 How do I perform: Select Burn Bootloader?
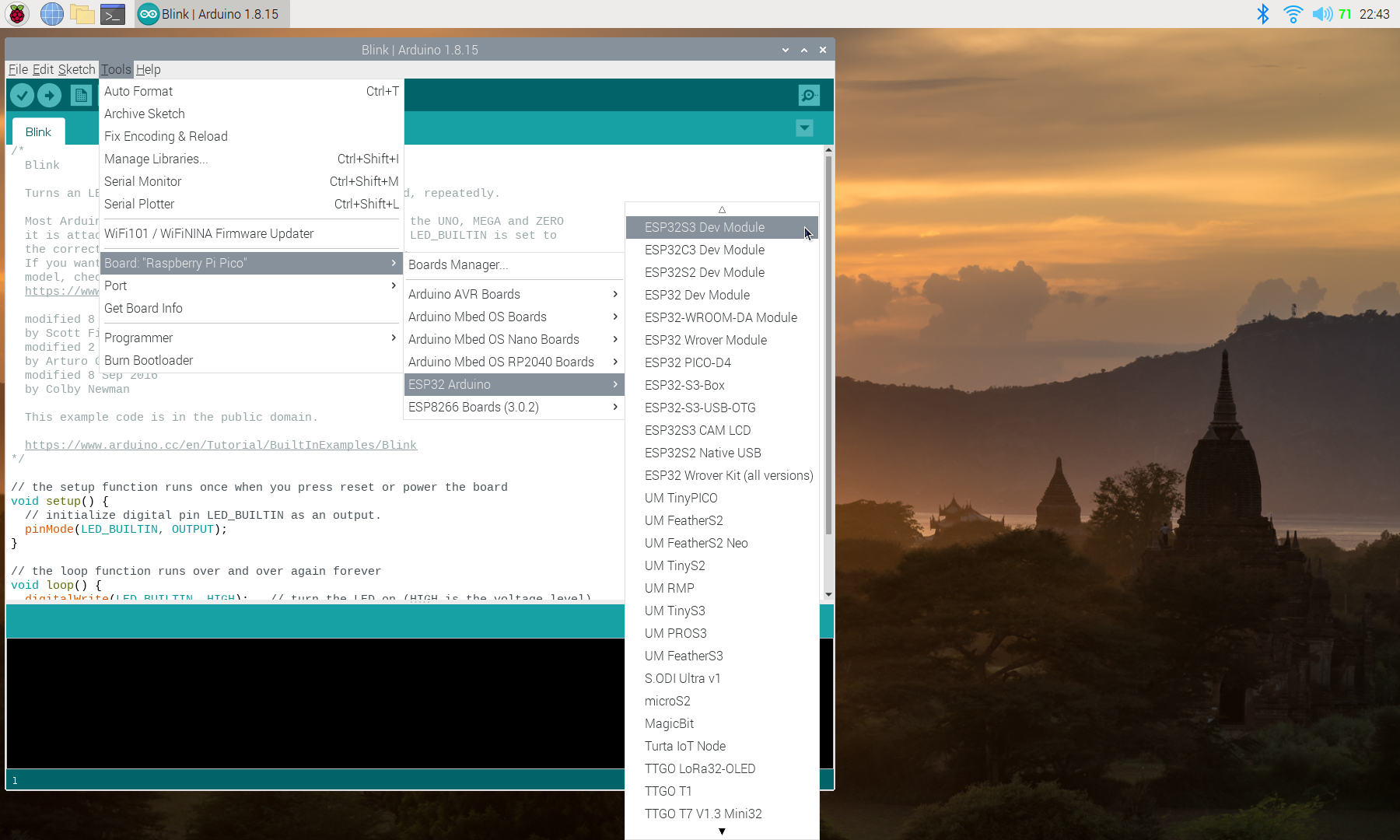[x=251, y=360]
